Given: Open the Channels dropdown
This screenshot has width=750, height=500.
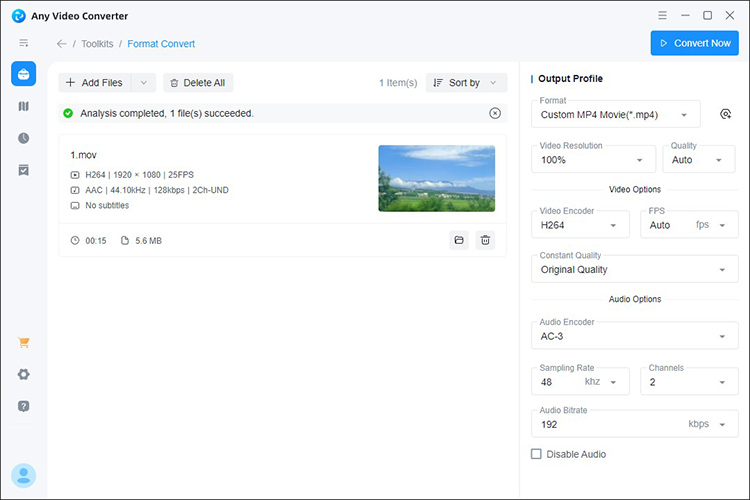Looking at the screenshot, I should (689, 382).
